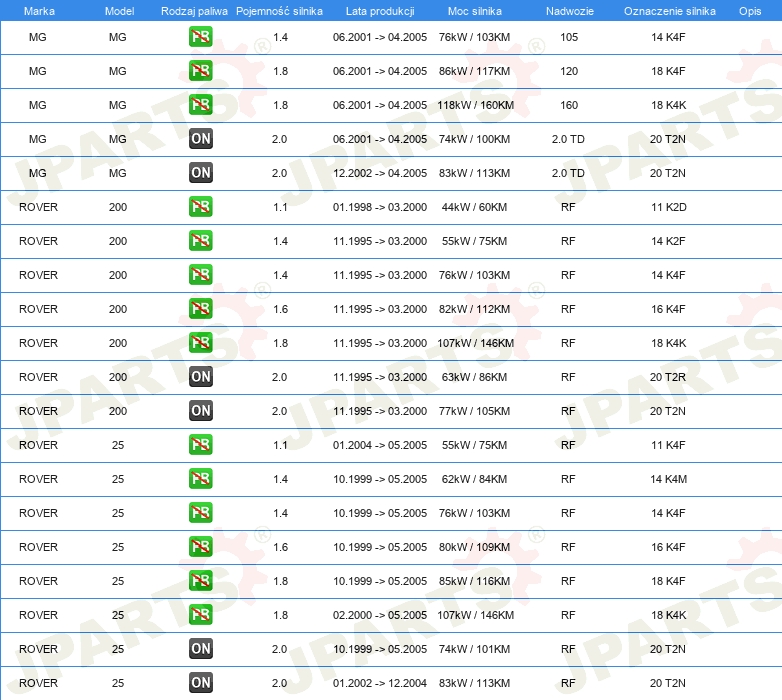
Task: Click petrol icon for Rover 200 1.8 18 K4K
Action: pyautogui.click(x=200, y=343)
